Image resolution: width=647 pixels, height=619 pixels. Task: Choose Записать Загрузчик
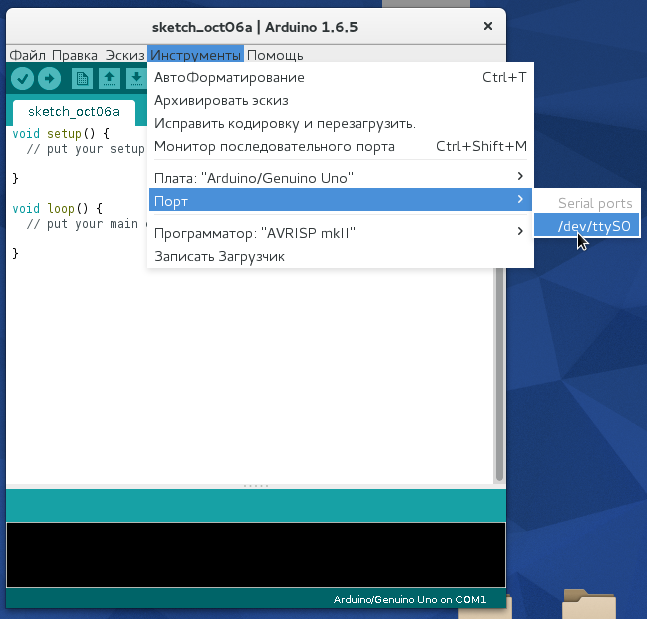point(340,256)
